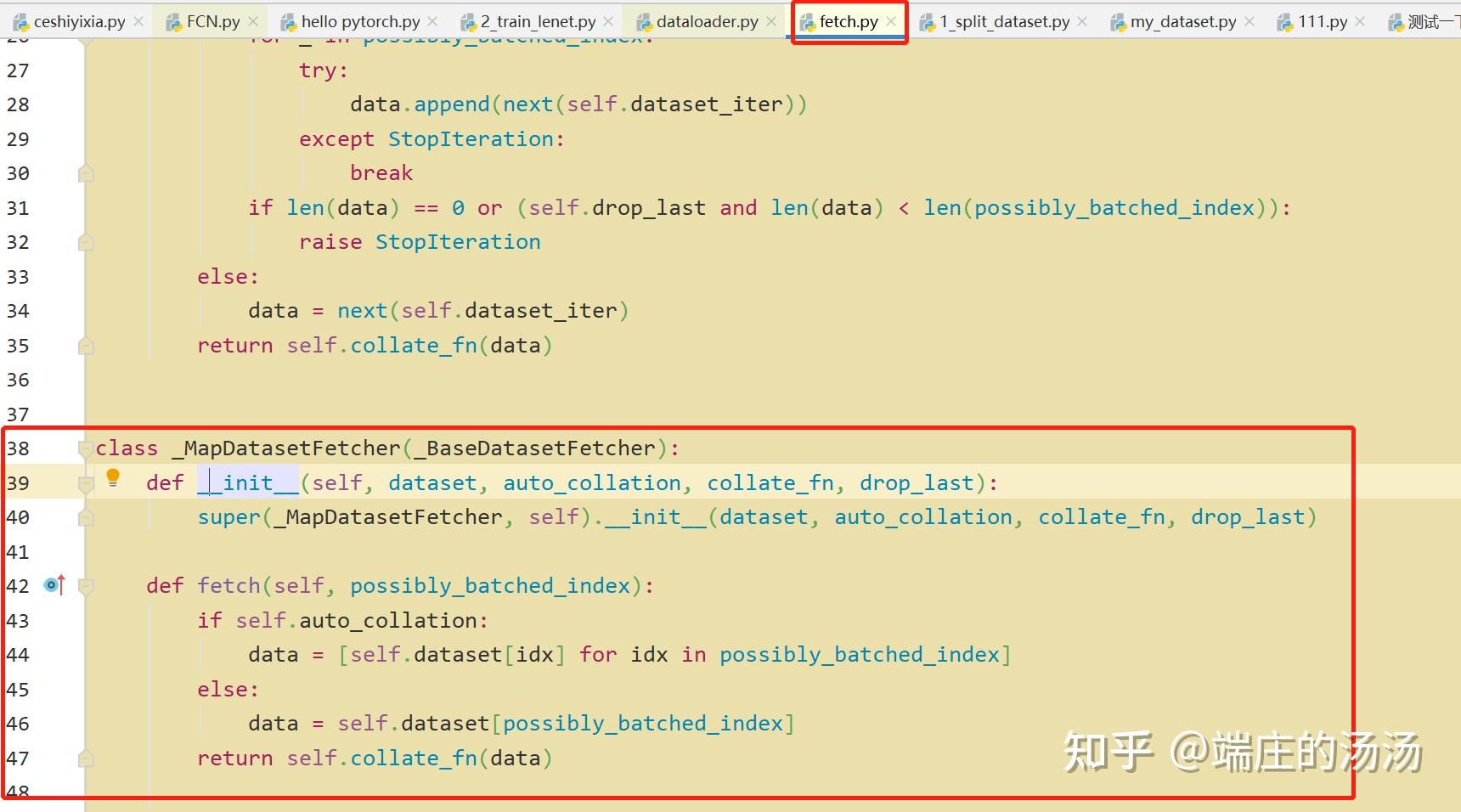Click the Python file icon on the fetch.py tab
Viewport: 1461px width, 812px height.
[809, 20]
